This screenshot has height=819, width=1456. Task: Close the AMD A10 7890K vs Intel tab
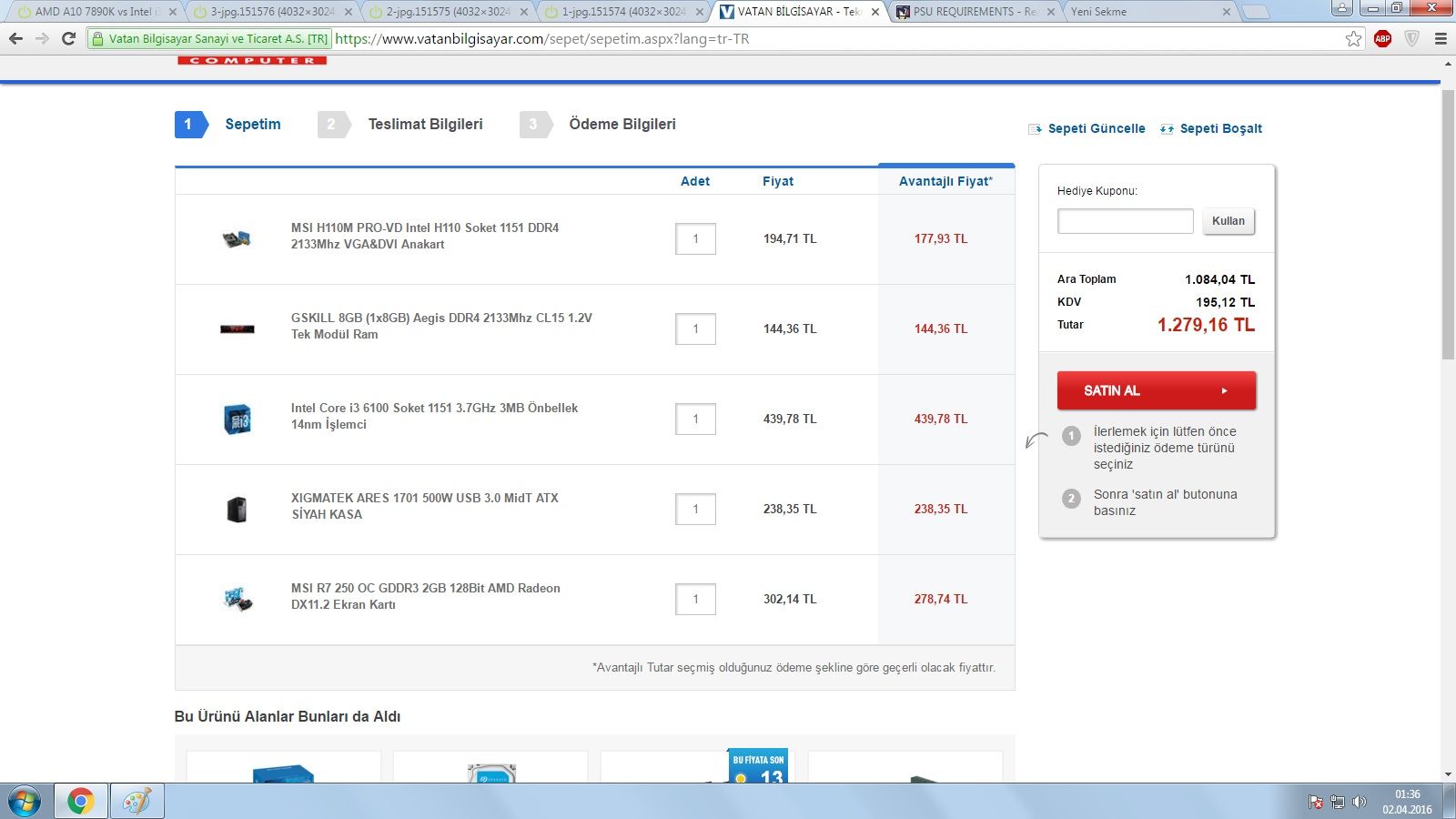click(173, 12)
